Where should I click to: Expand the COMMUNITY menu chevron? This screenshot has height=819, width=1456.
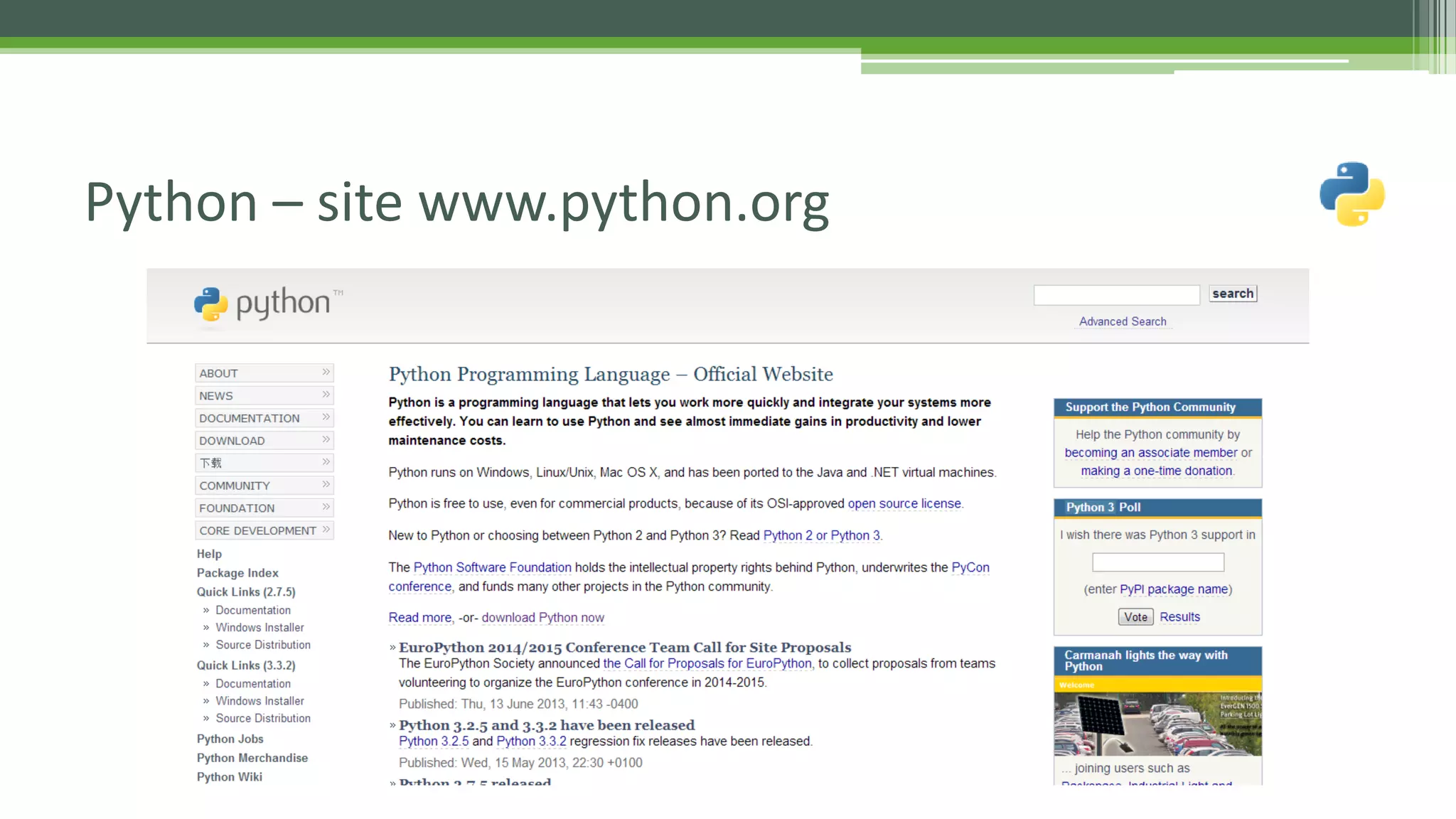click(x=326, y=485)
